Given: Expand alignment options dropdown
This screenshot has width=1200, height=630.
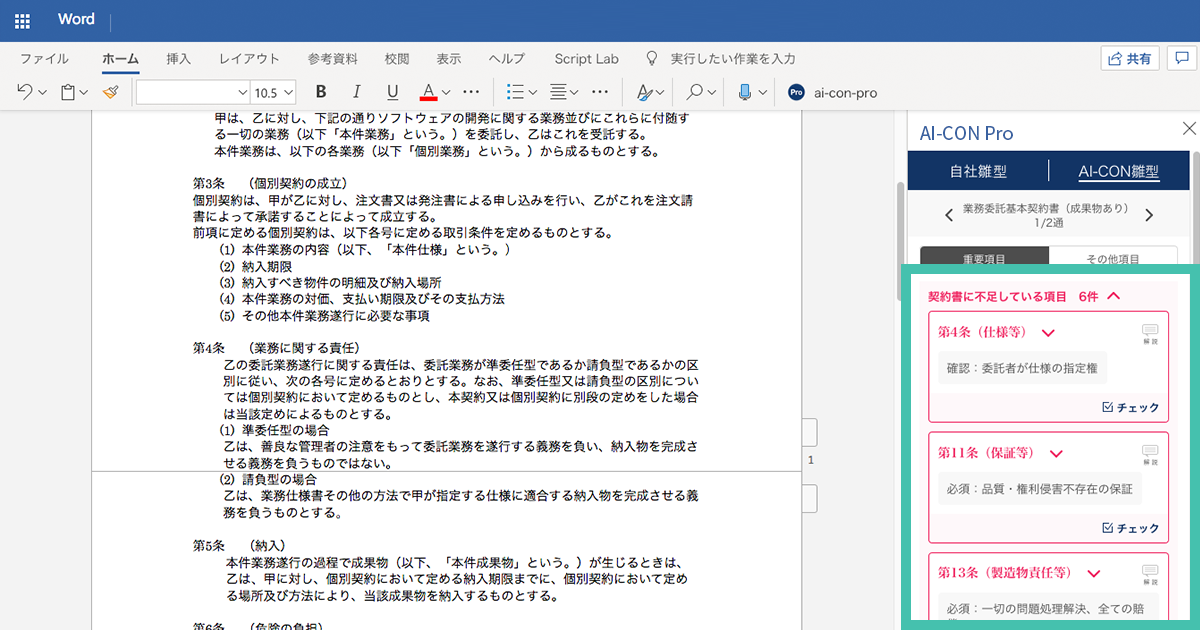Looking at the screenshot, I should pyautogui.click(x=576, y=93).
